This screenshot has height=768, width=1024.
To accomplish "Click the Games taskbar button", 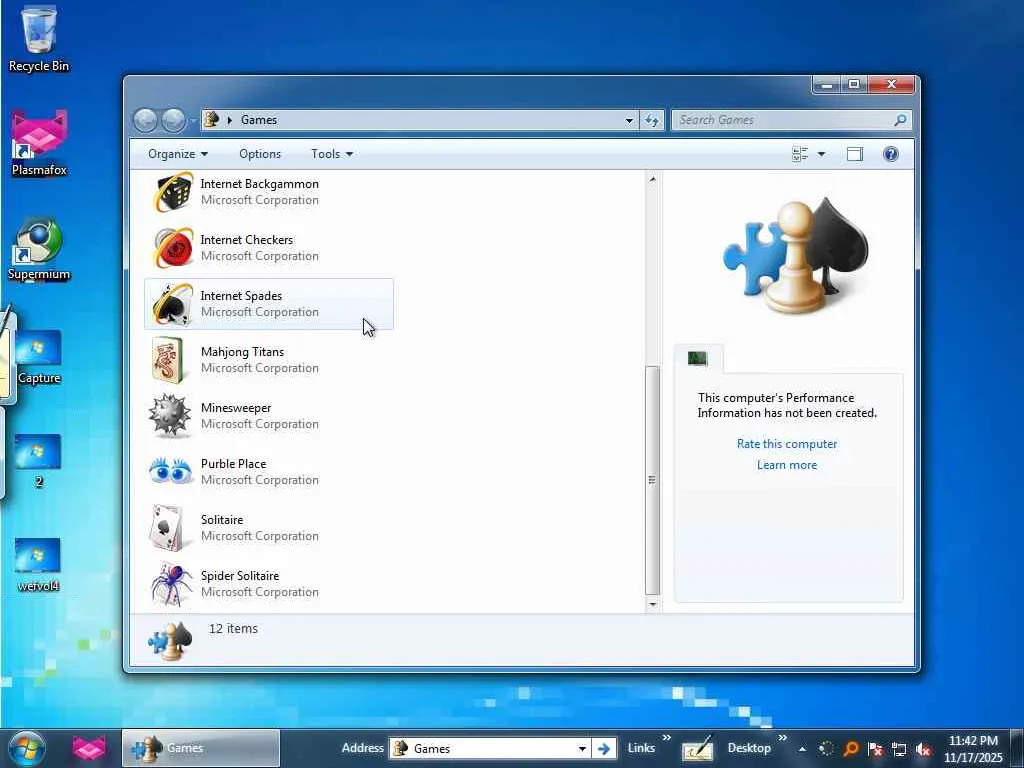I will coord(200,748).
